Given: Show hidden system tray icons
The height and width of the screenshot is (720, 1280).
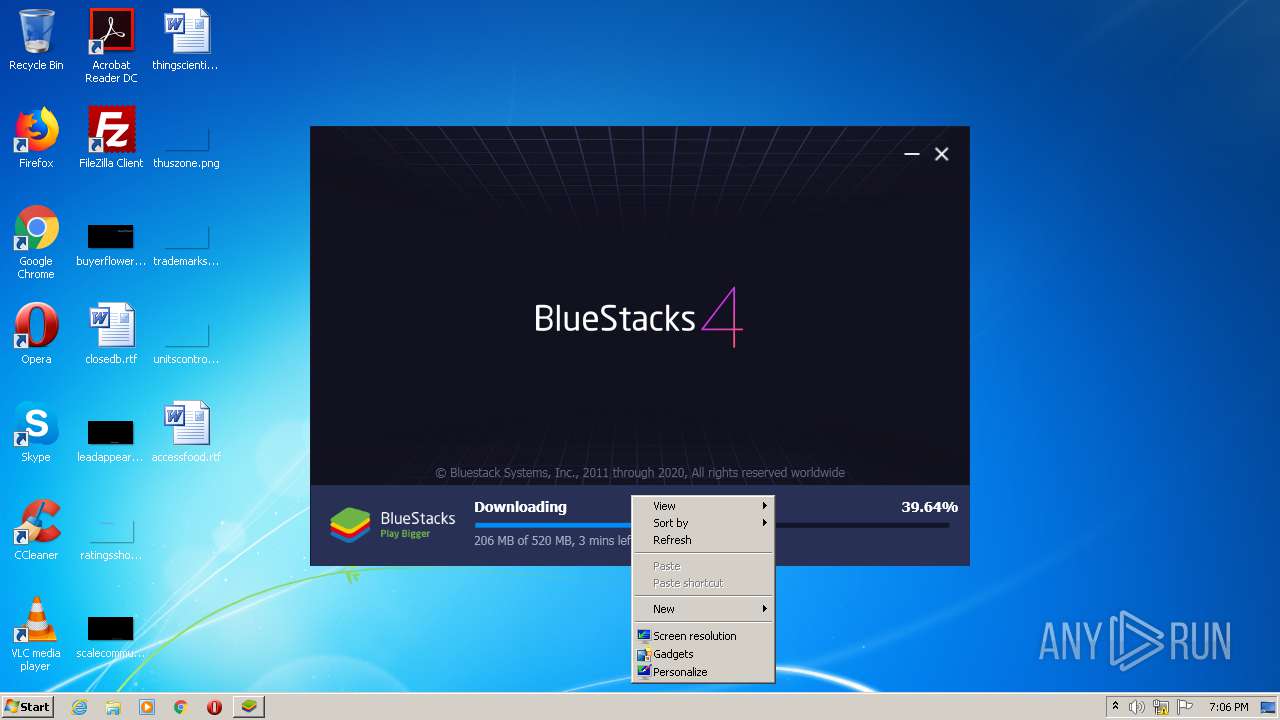Looking at the screenshot, I should [x=1115, y=707].
